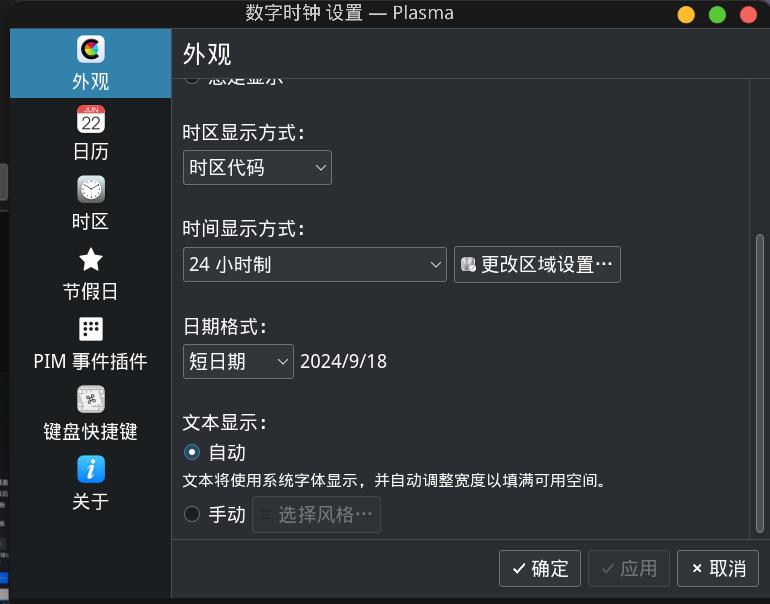Expand the 24 小时制 time format dropdown

coord(315,265)
